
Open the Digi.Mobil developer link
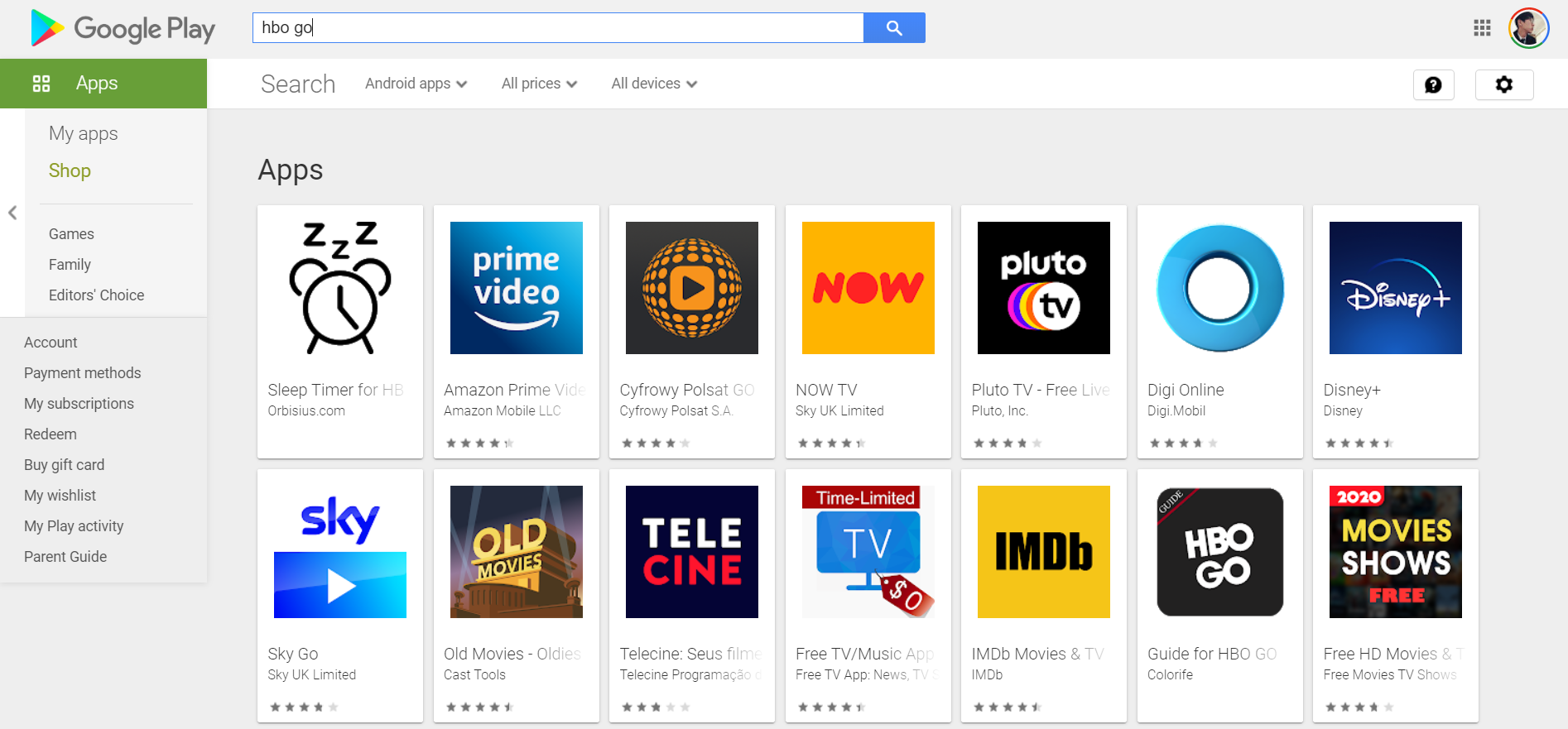pos(1176,411)
